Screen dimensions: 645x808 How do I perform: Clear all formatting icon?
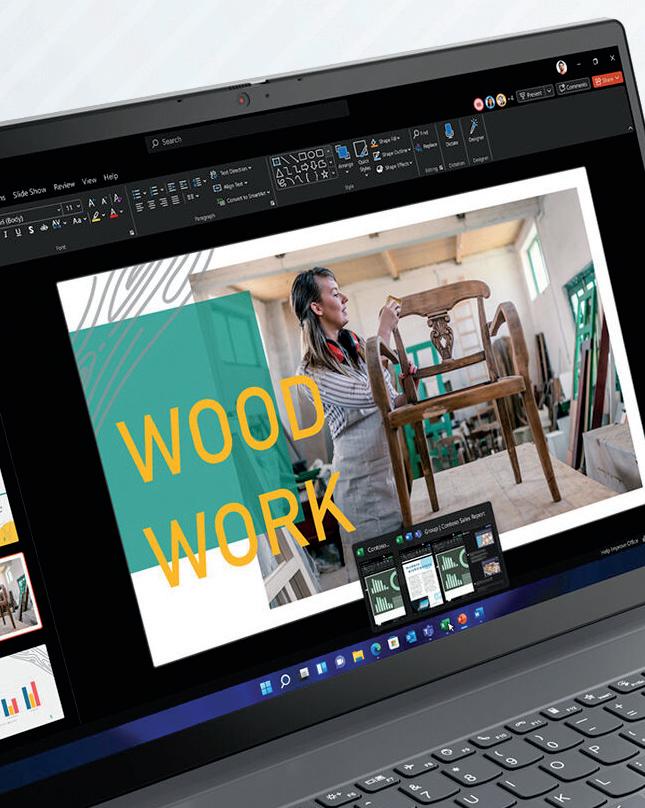coord(117,198)
